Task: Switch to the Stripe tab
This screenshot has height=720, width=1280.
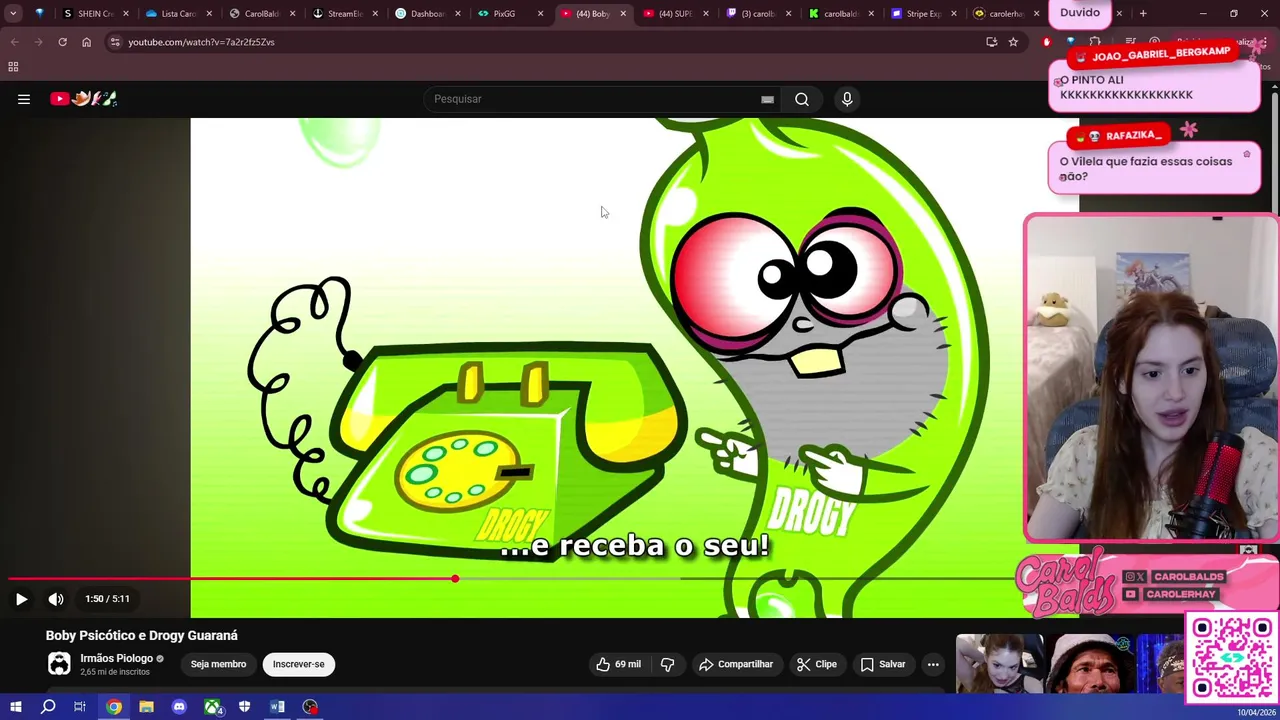Action: (x=922, y=14)
